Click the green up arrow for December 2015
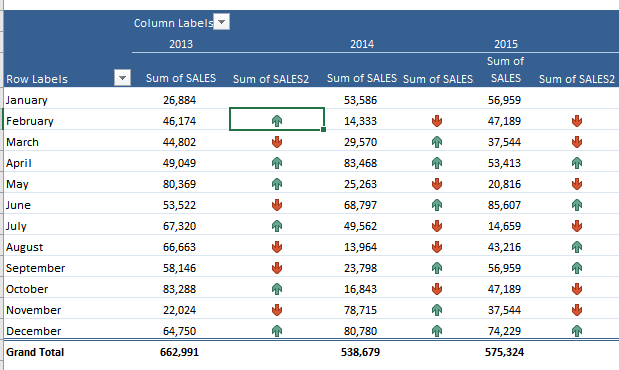619x370 pixels. point(577,331)
